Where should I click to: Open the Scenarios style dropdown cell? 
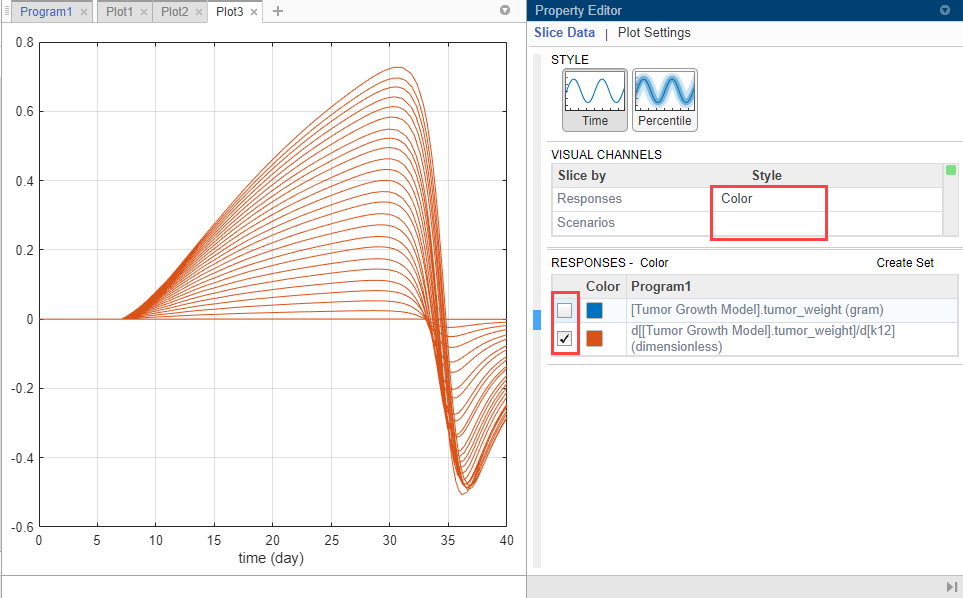(x=768, y=223)
